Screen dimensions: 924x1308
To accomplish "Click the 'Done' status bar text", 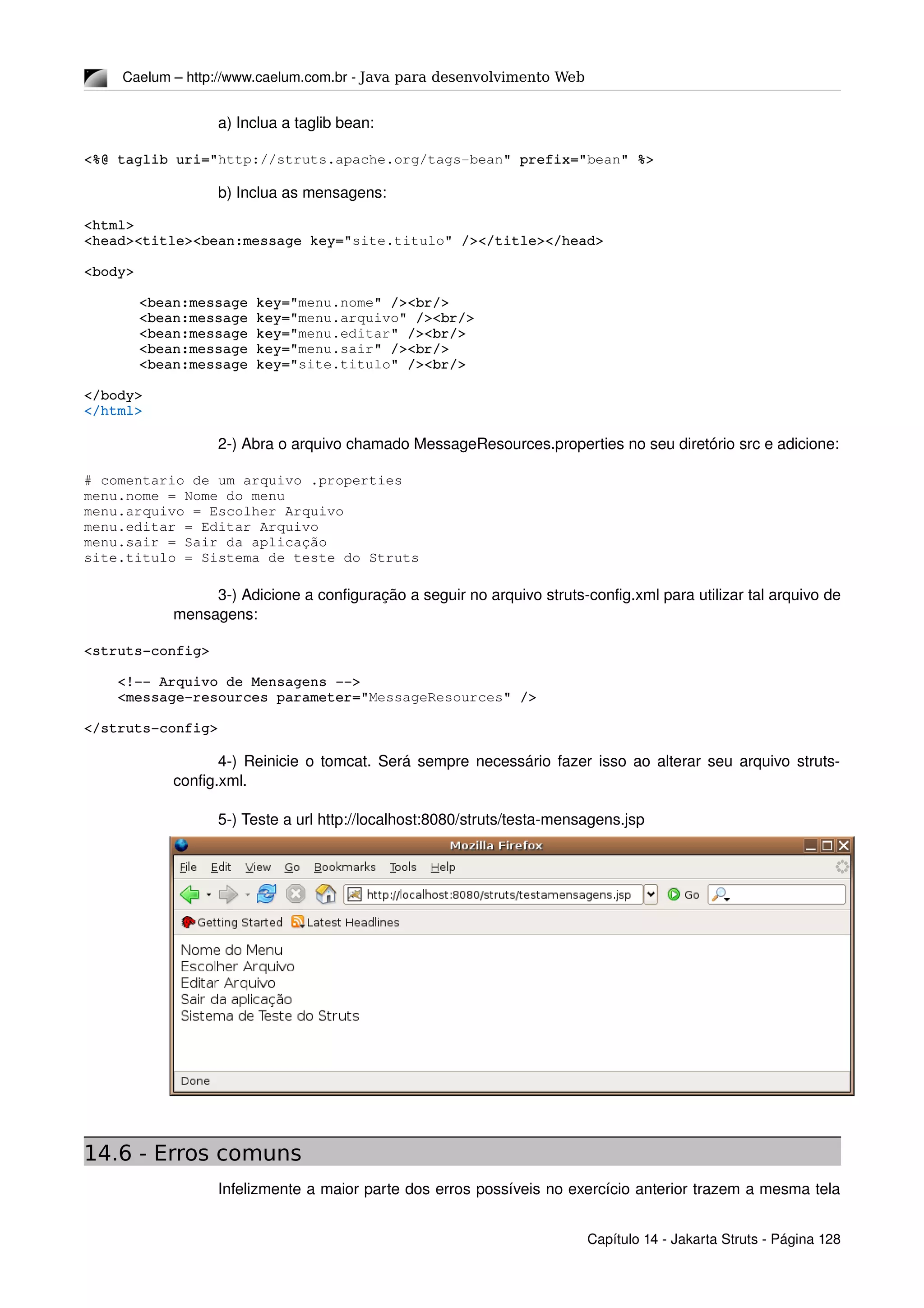I will (195, 1081).
